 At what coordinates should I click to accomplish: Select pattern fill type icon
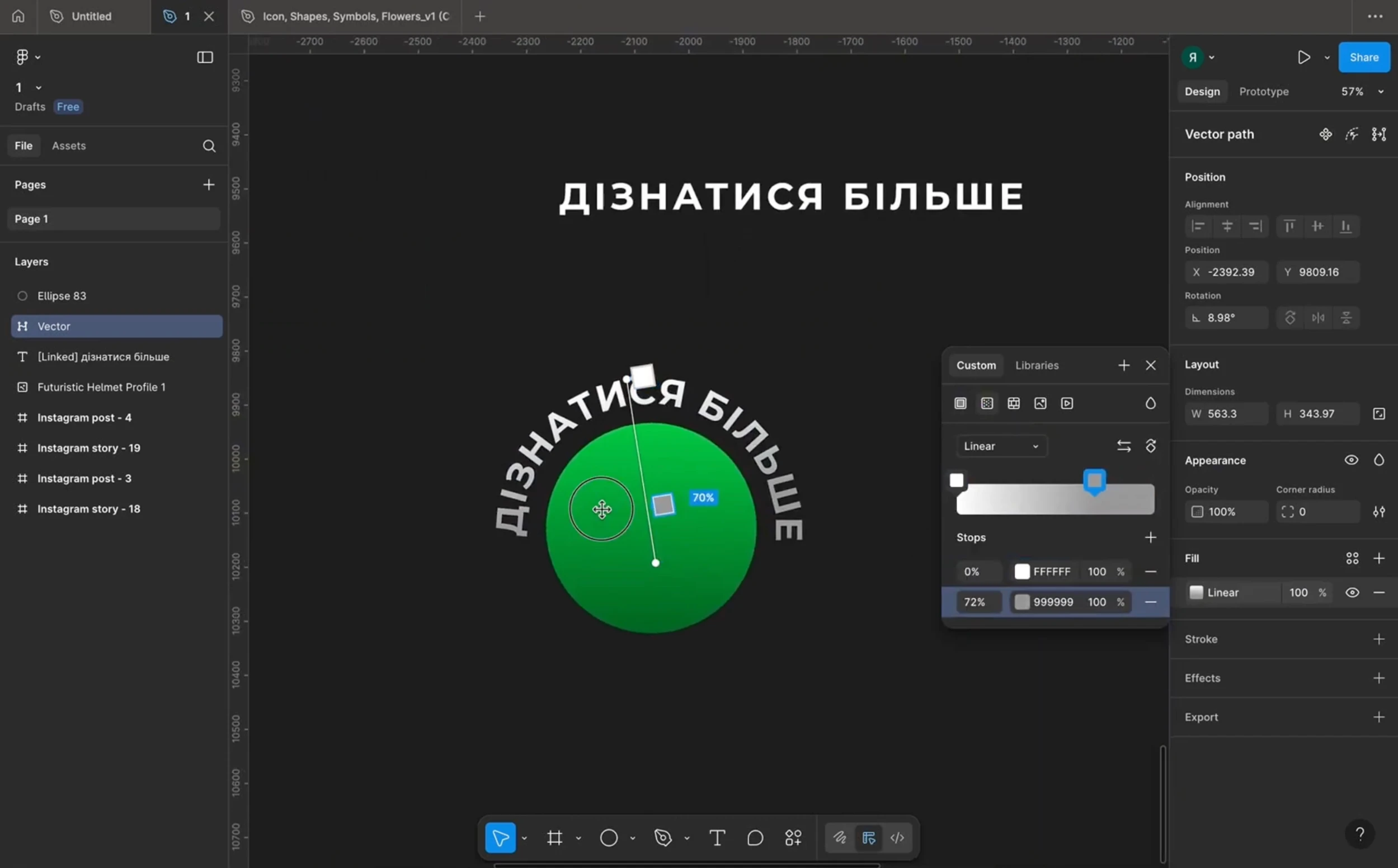click(1014, 403)
